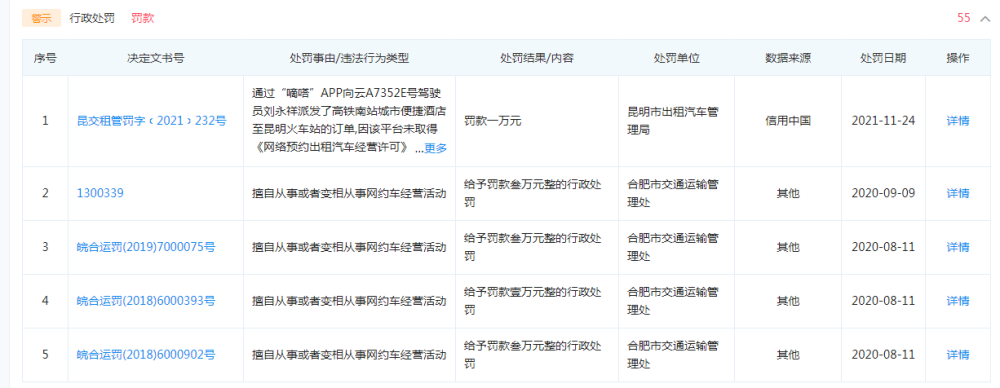The height and width of the screenshot is (388, 1000).
Task: Click the 处罚单位 column header
Action: (677, 58)
